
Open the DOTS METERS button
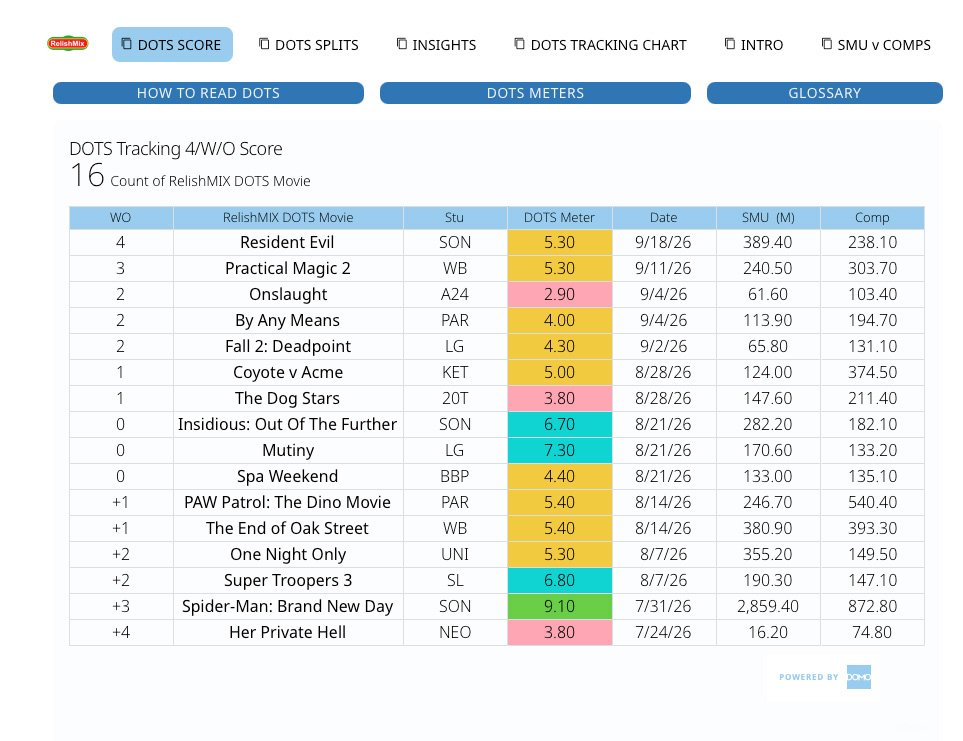[x=535, y=93]
